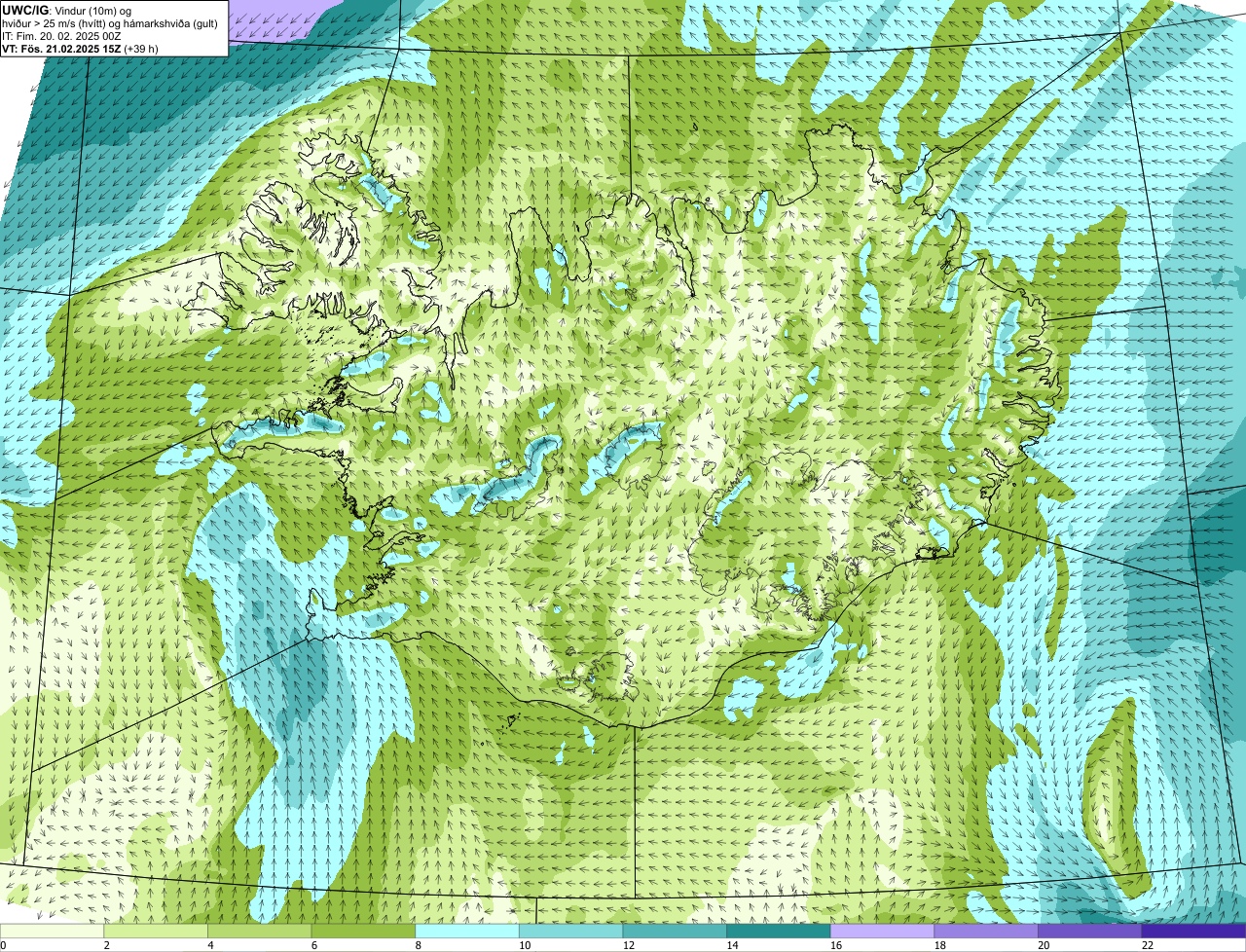Click the "UWC/IG: Vindur (10m) og" title line
This screenshot has height=952, width=1246.
[66, 11]
